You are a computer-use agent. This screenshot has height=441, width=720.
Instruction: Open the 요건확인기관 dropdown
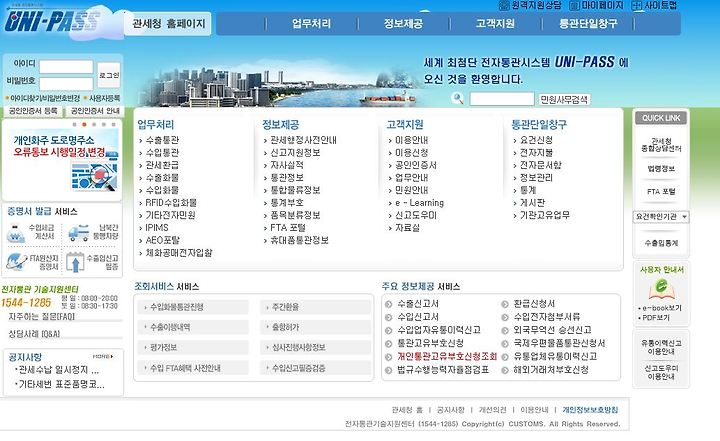pos(661,216)
